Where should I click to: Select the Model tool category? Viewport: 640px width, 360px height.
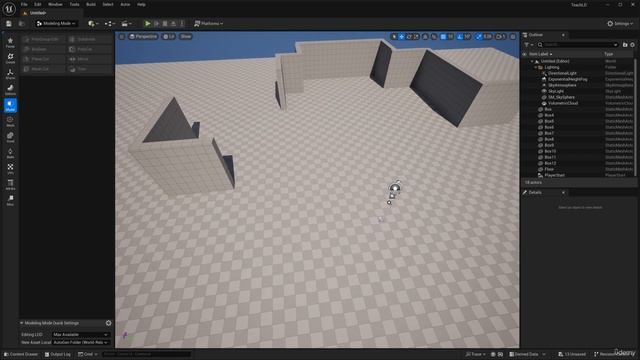[10, 105]
